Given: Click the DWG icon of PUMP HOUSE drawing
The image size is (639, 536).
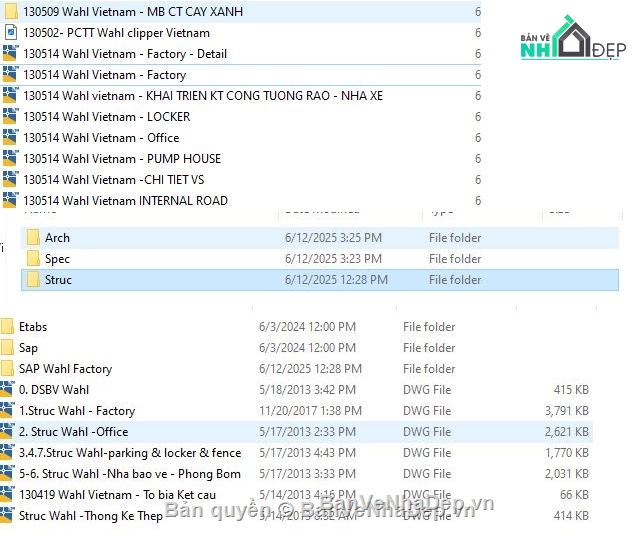Looking at the screenshot, I should (10, 159).
